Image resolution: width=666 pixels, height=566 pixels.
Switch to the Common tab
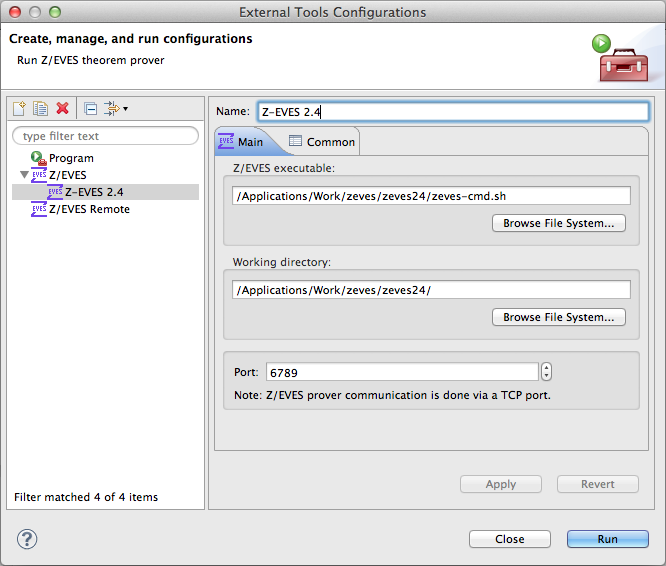(x=322, y=142)
